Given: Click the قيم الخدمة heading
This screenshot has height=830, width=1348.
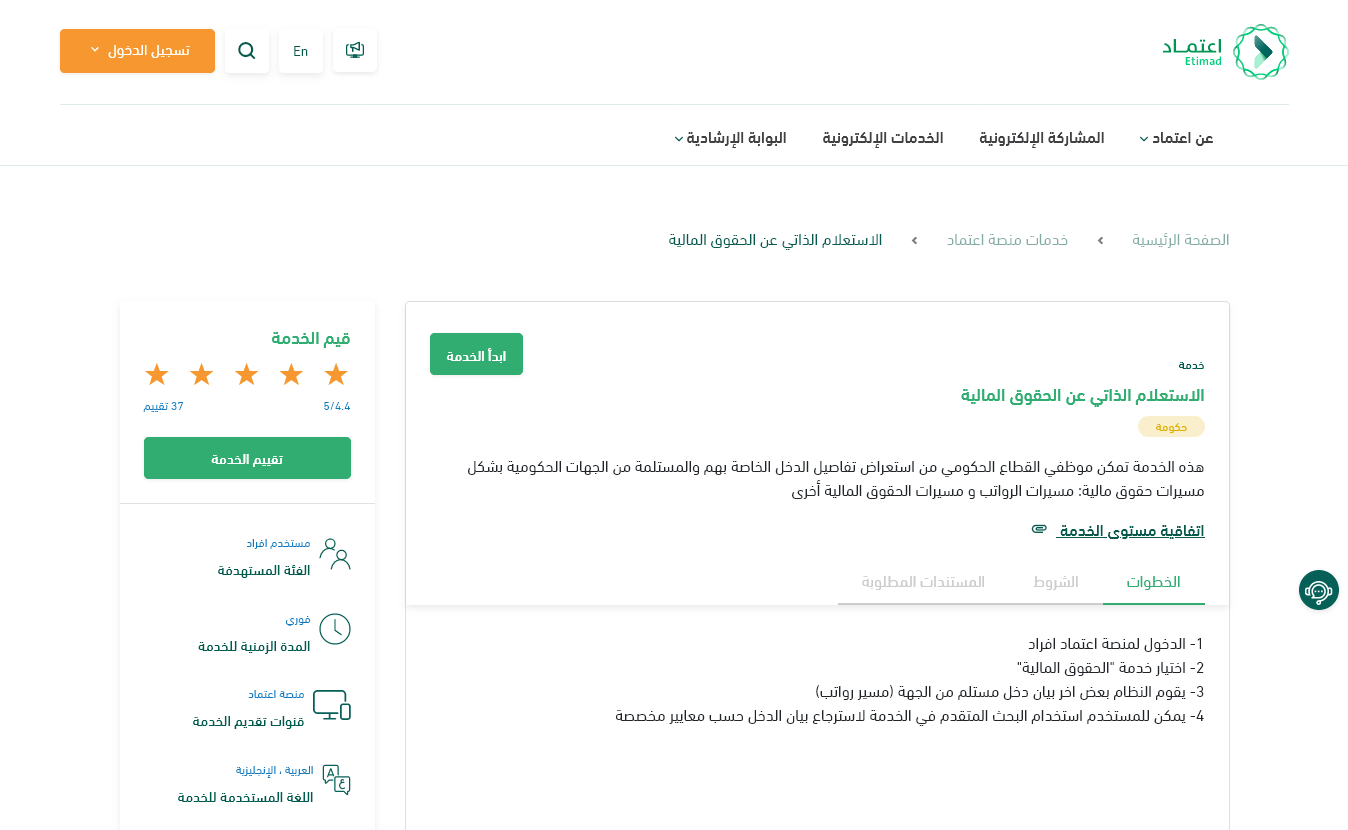Looking at the screenshot, I should pyautogui.click(x=311, y=339).
